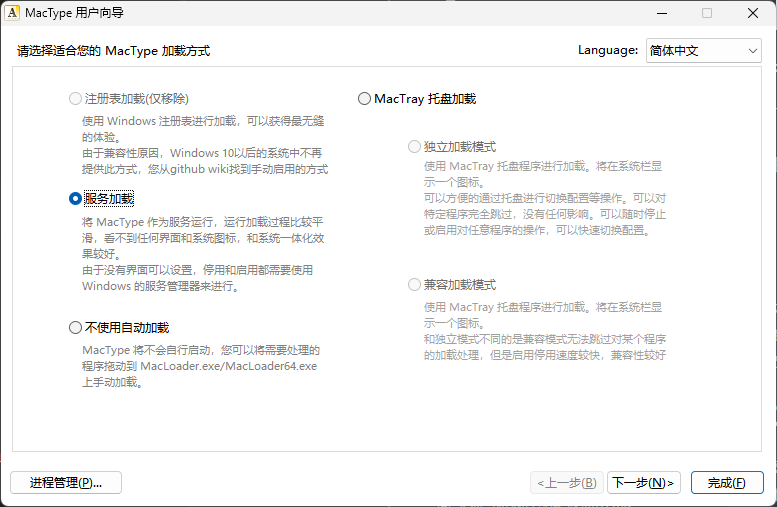Click text 和独立模式不同的是兼容模式无法跳过对某个程序
The height and width of the screenshot is (507, 777).
click(545, 339)
